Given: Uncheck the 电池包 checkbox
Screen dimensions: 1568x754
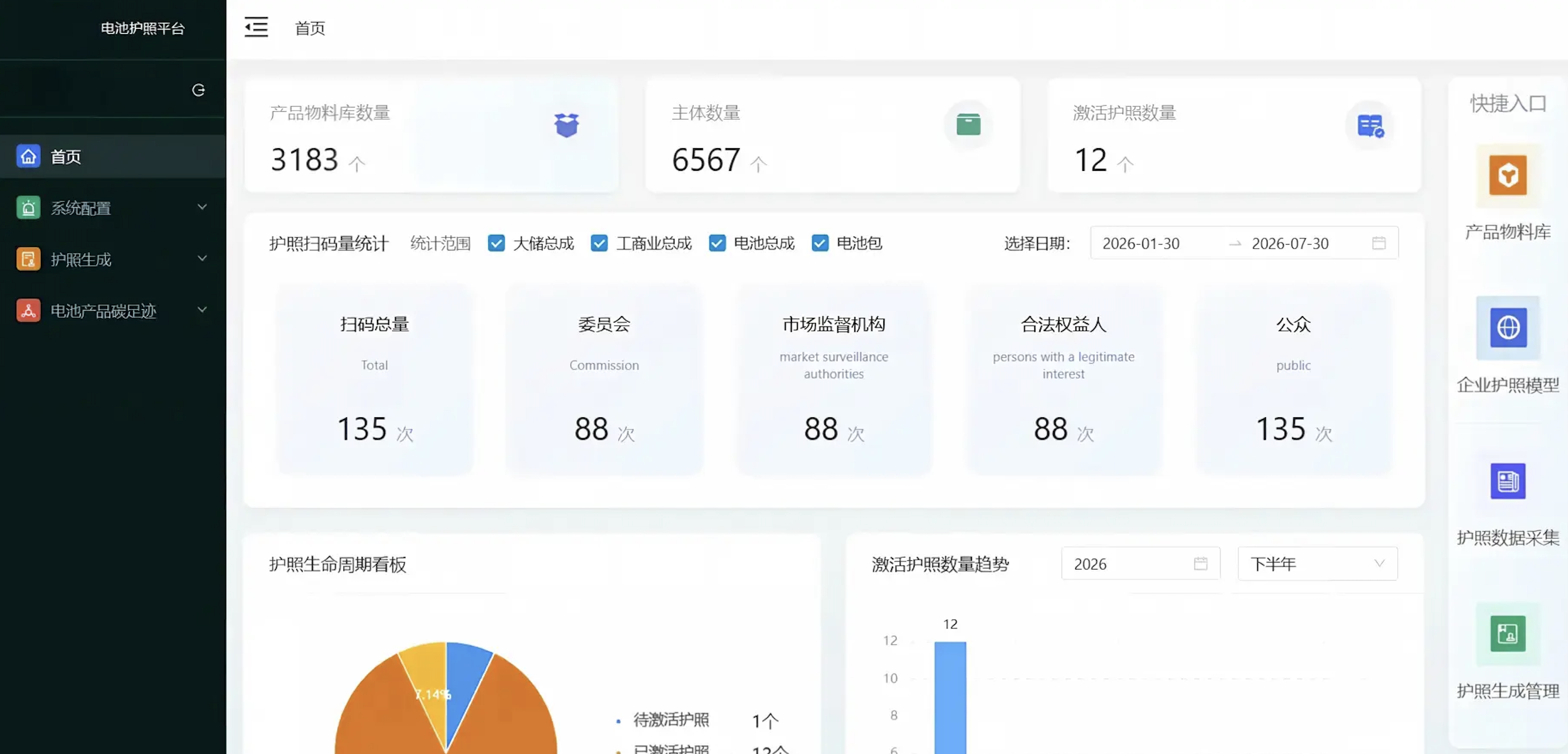Looking at the screenshot, I should coord(820,244).
